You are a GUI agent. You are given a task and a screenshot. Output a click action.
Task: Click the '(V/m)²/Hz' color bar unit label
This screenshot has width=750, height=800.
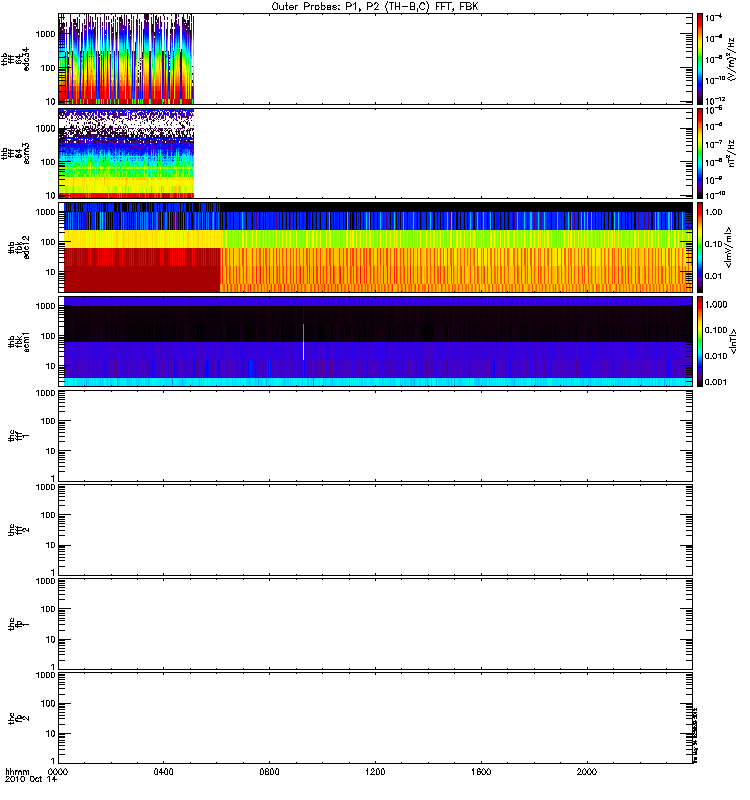731,59
